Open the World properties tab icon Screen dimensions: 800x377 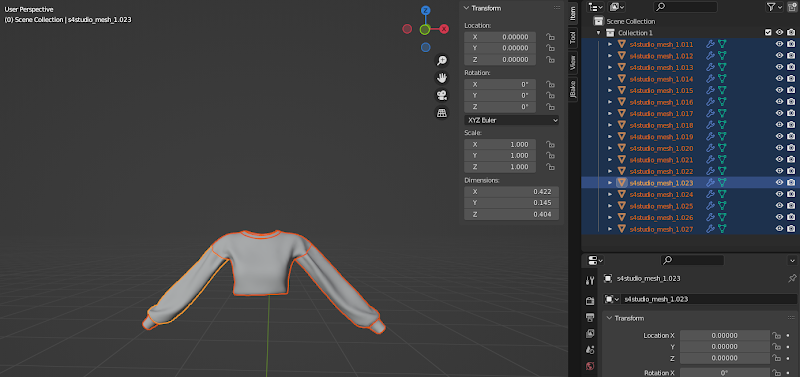coord(590,366)
